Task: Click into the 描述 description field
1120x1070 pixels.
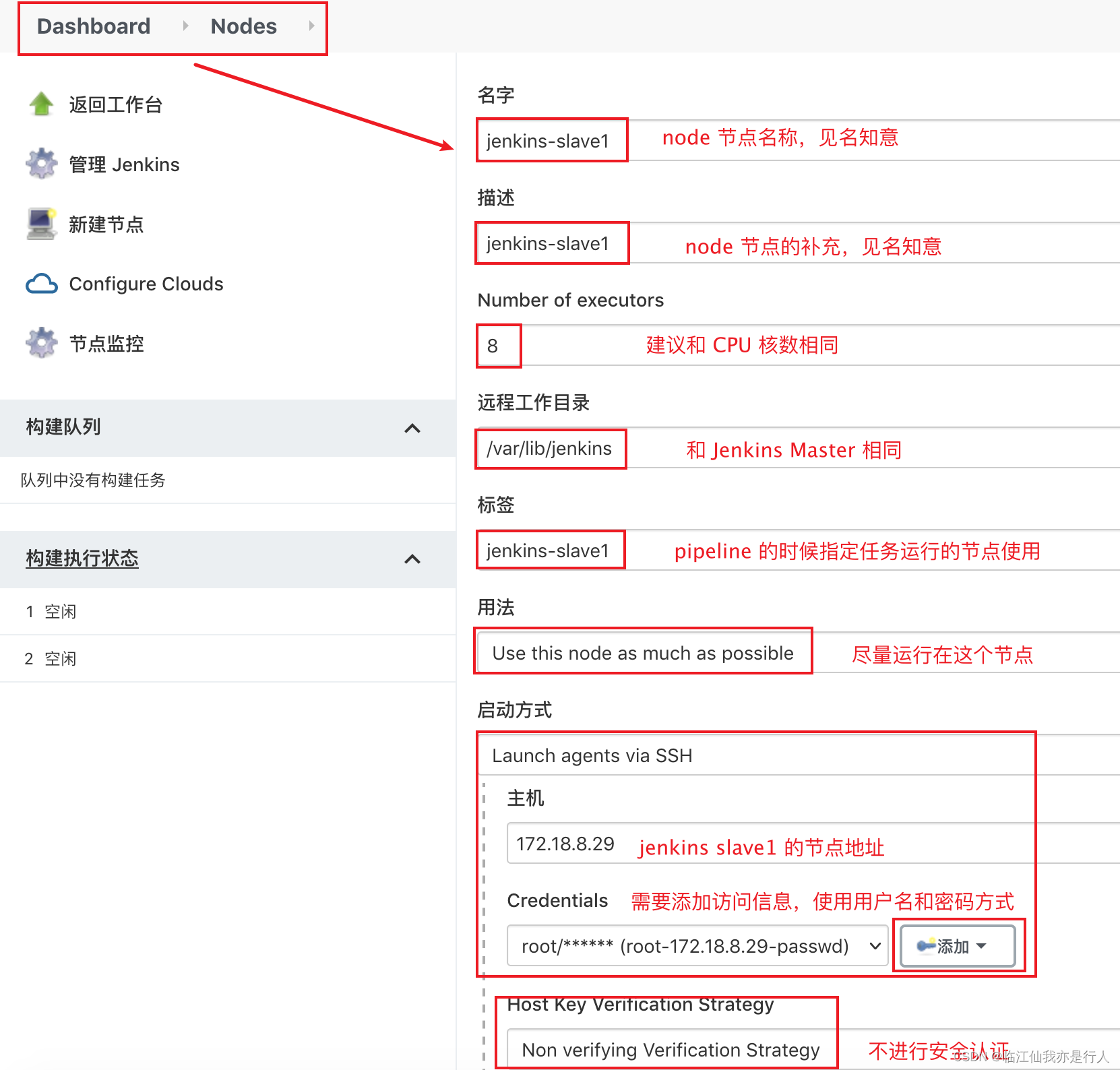Action: pyautogui.click(x=798, y=243)
